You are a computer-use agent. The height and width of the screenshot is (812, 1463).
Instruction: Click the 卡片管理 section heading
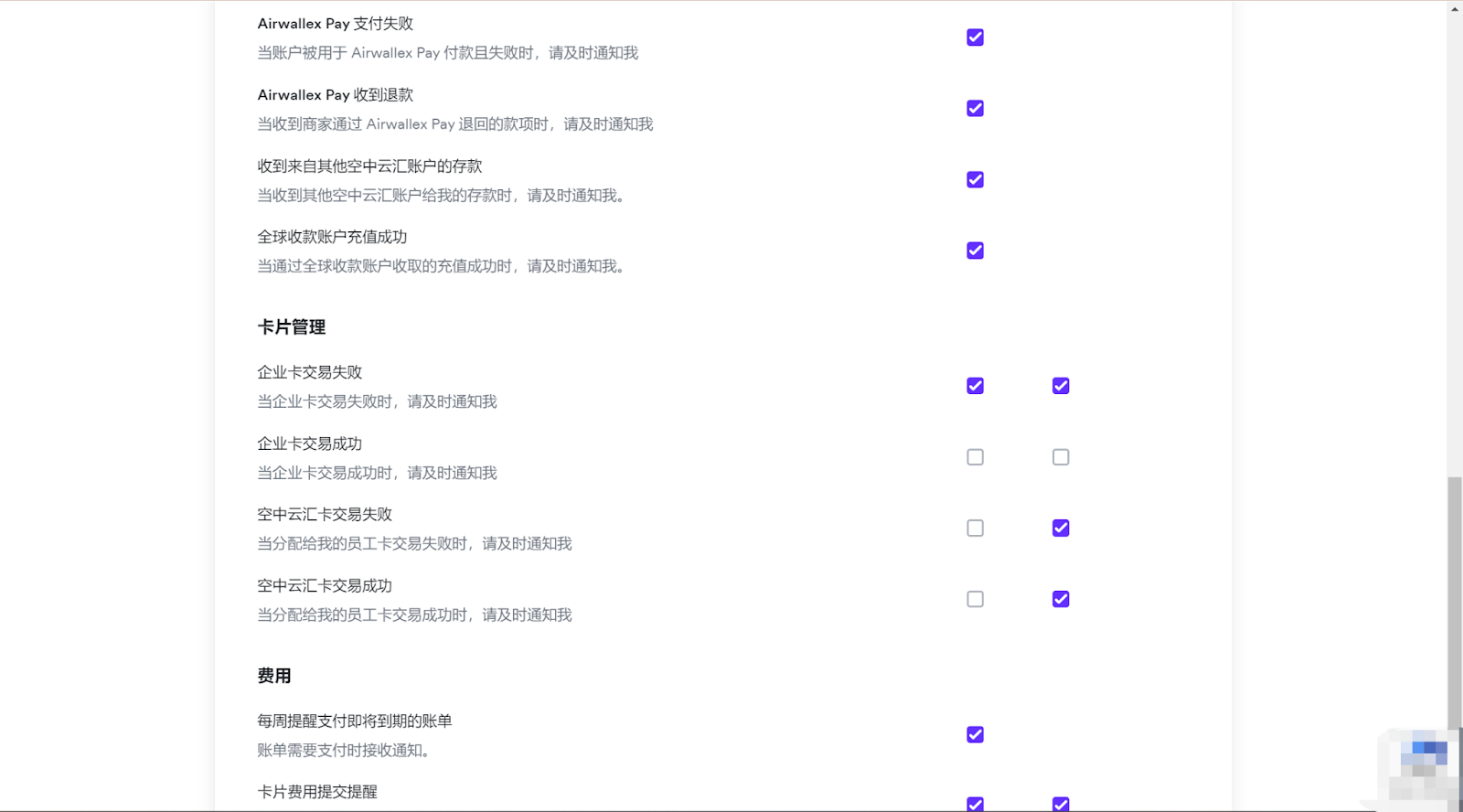[292, 327]
